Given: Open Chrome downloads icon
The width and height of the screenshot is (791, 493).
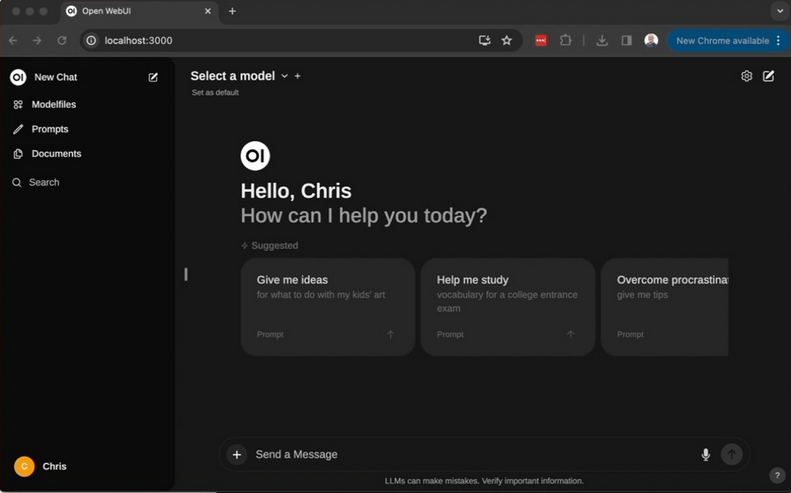Looking at the screenshot, I should pos(602,40).
